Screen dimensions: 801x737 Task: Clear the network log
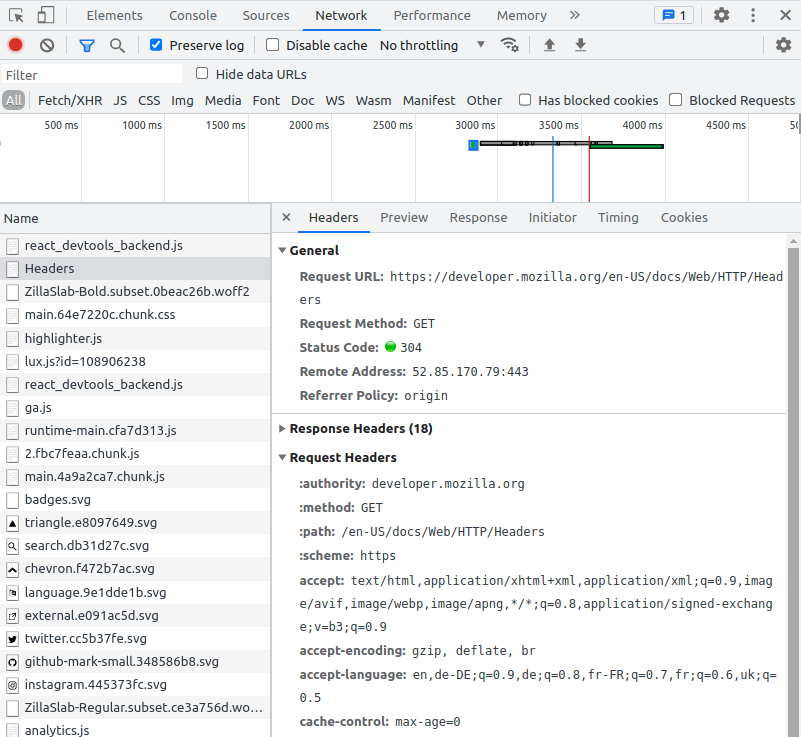click(47, 45)
